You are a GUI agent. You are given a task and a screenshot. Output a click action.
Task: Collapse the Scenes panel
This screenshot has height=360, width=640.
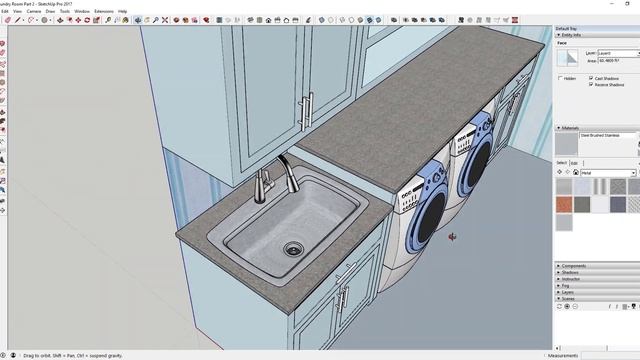tap(597, 299)
